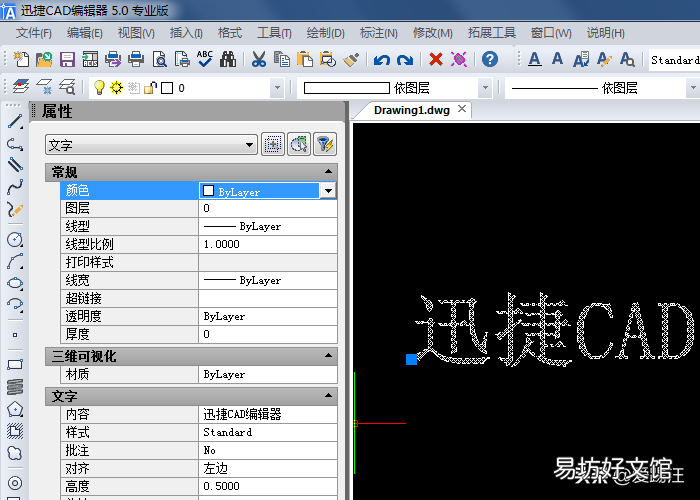Run the ABC spell check
The image size is (700, 500).
pos(205,59)
